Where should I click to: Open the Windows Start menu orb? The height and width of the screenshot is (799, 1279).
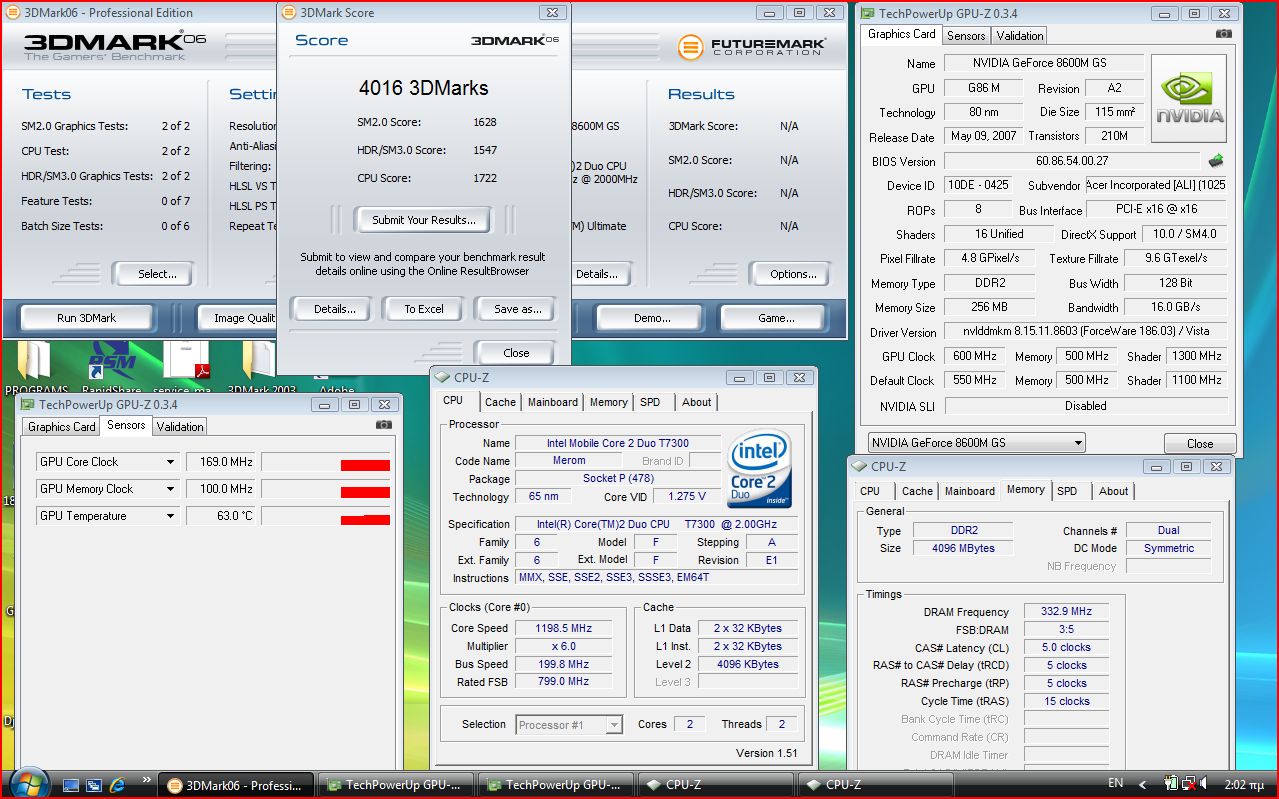27,783
